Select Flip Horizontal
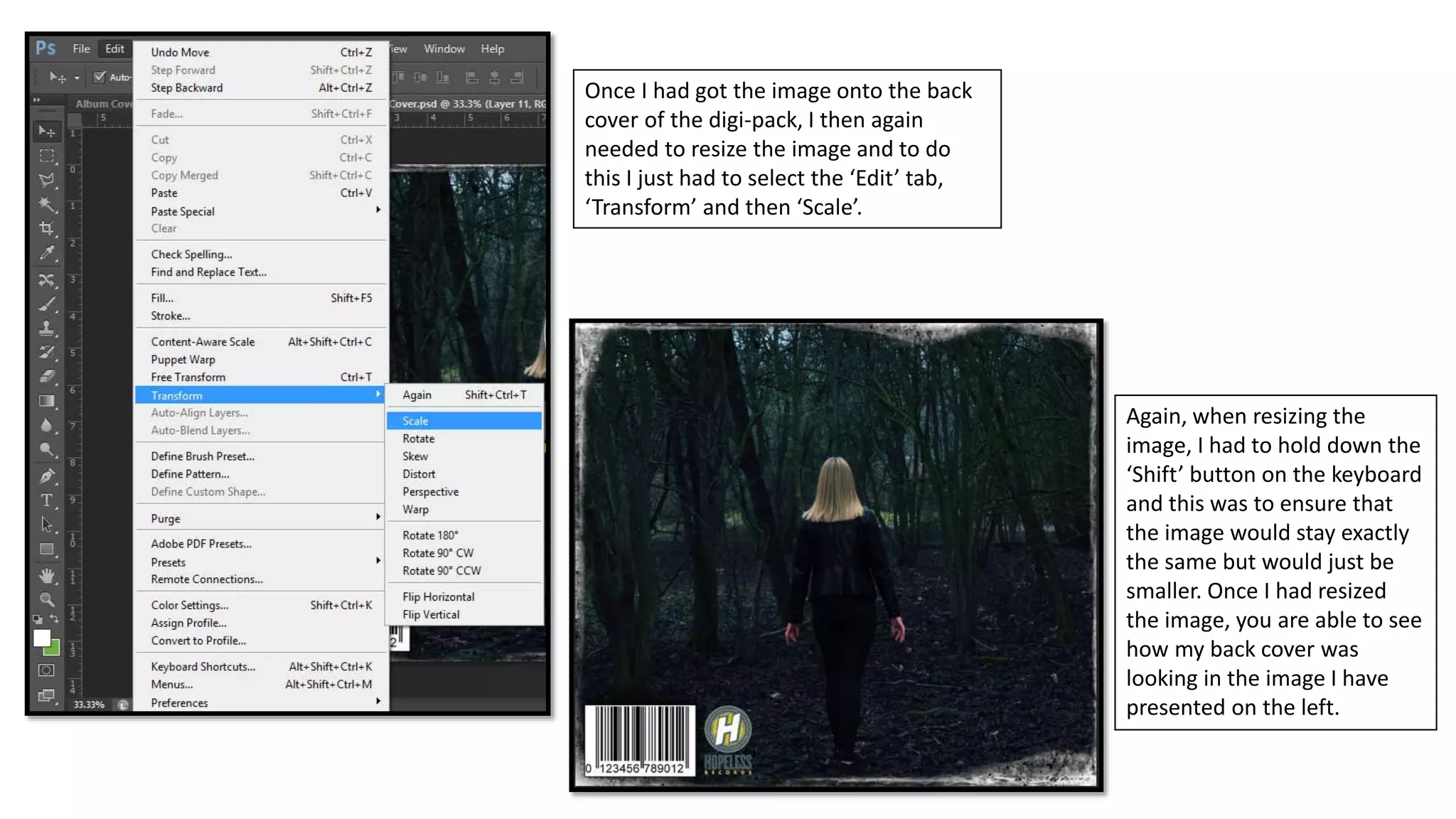Screen dimensions: 1456x819 [464, 597]
